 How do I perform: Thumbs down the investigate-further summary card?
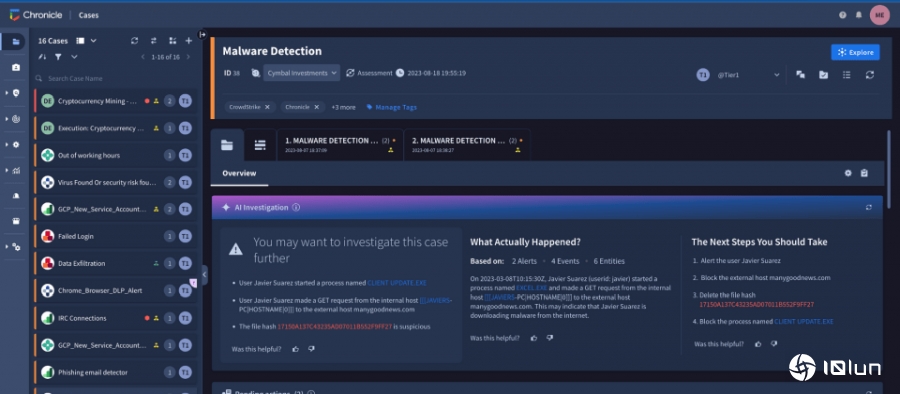311,349
